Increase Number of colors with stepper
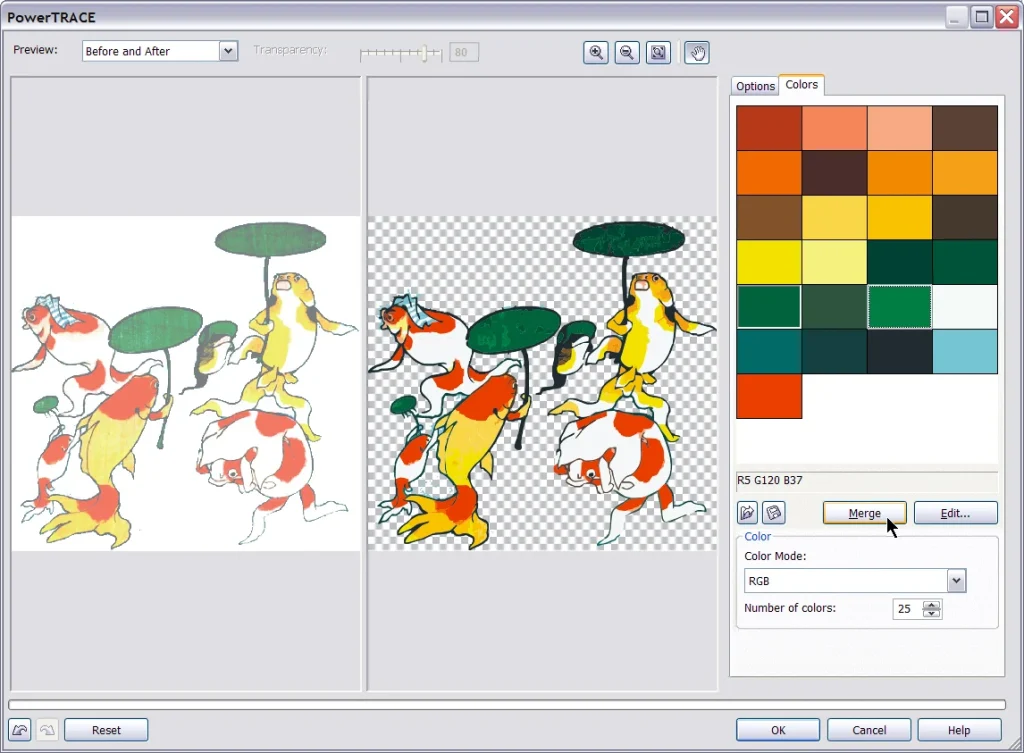Screen dimensions: 1024x753 (930, 604)
